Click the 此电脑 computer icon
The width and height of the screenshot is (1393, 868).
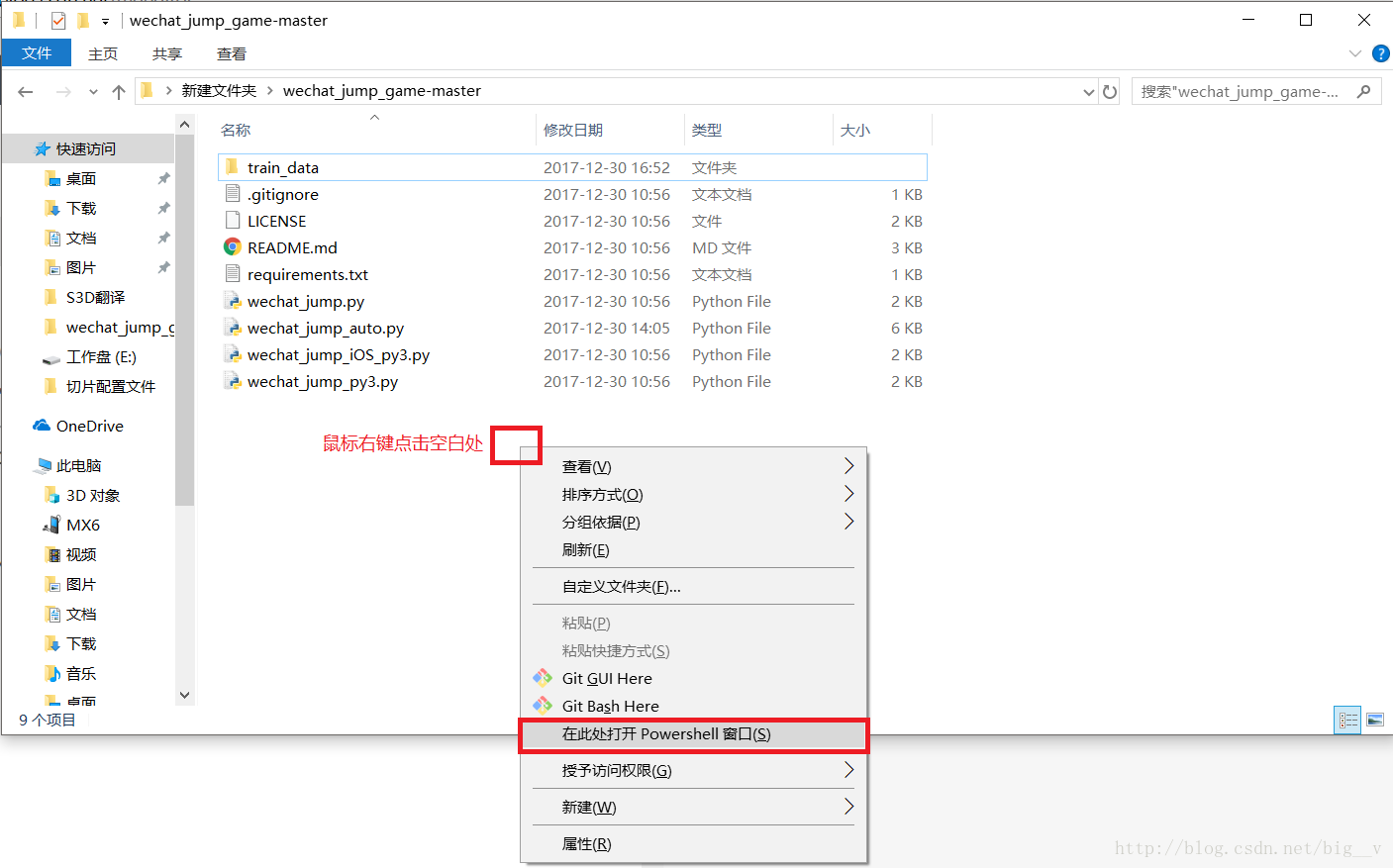43,465
